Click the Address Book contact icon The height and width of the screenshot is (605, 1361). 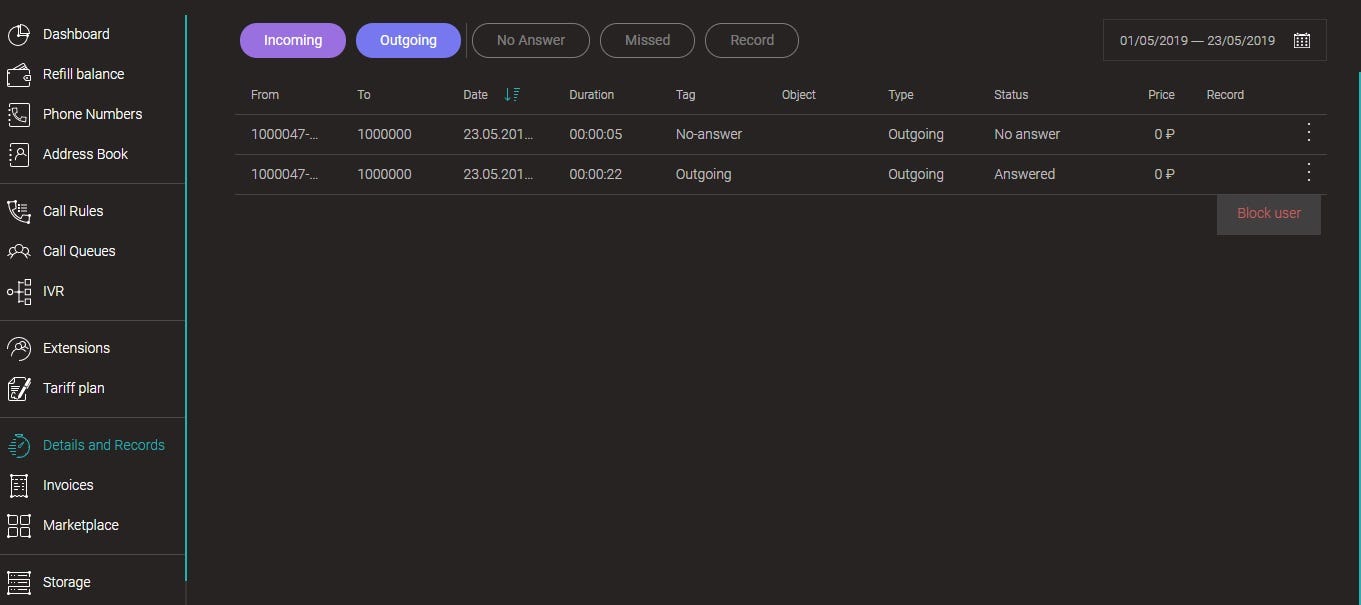19,154
